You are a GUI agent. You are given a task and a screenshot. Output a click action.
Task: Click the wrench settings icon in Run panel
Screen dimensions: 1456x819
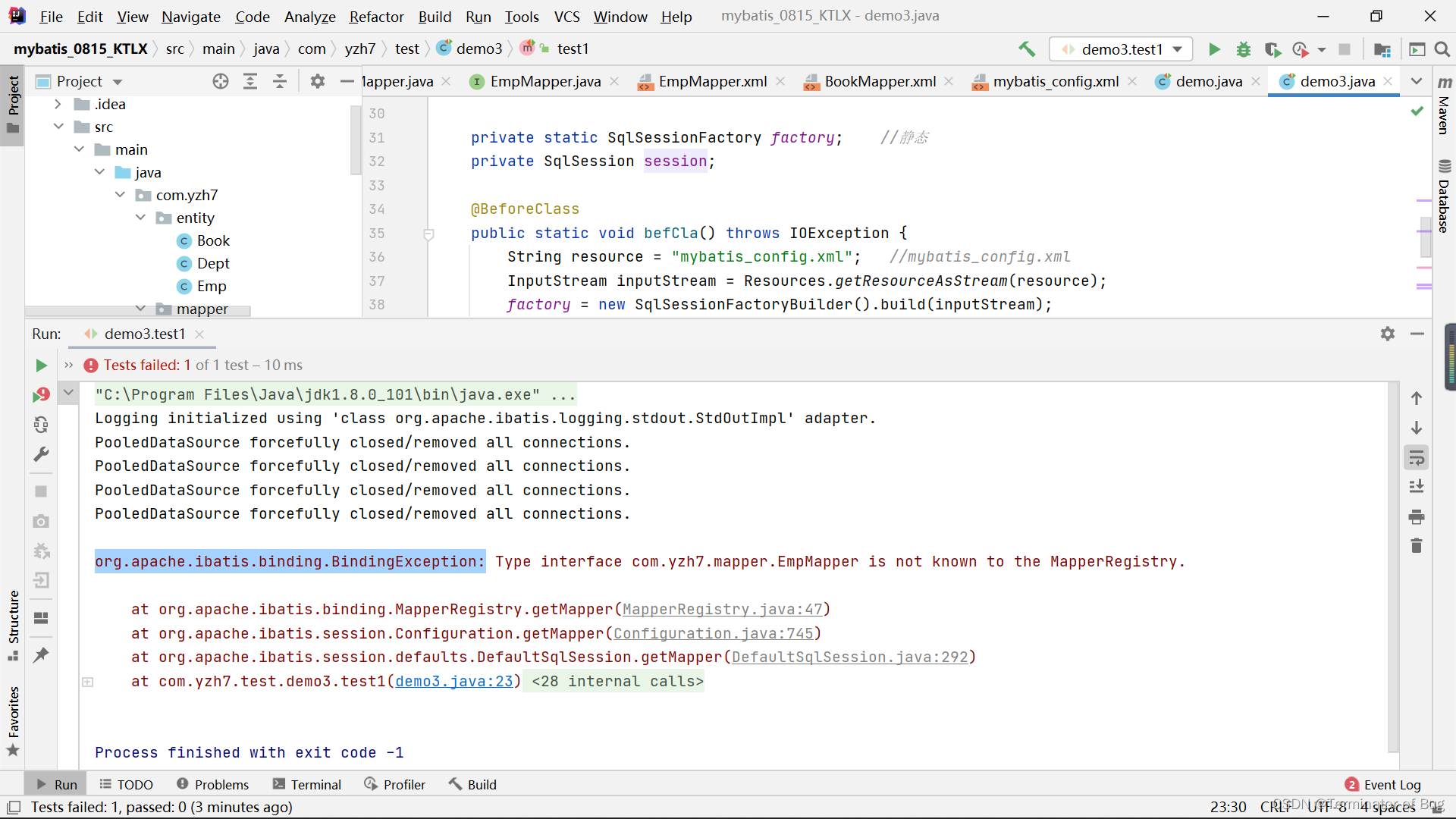[x=41, y=454]
